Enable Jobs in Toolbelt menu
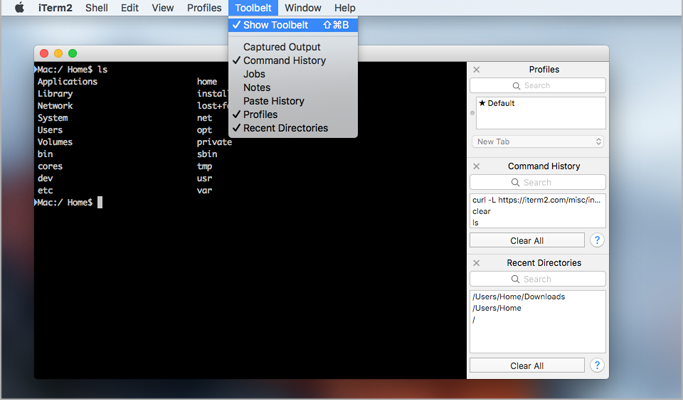Image resolution: width=683 pixels, height=400 pixels. click(293, 74)
